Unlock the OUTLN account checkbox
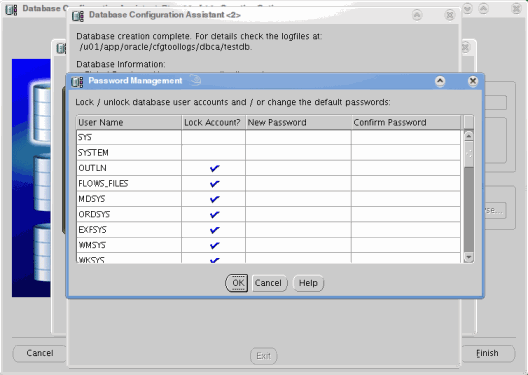Screen dimensions: 528x375 point(214,168)
